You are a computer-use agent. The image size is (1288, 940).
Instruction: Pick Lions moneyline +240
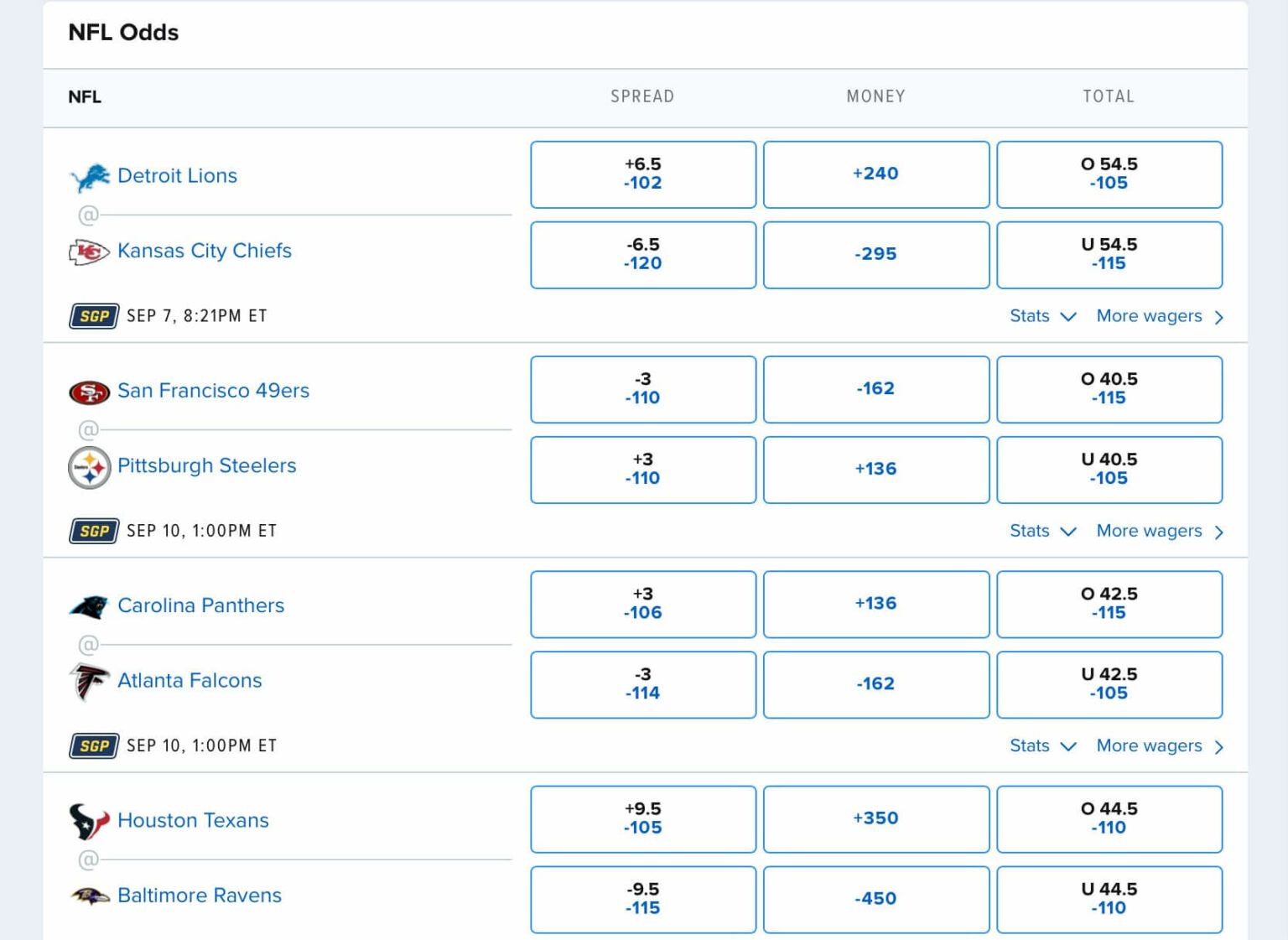tap(876, 174)
